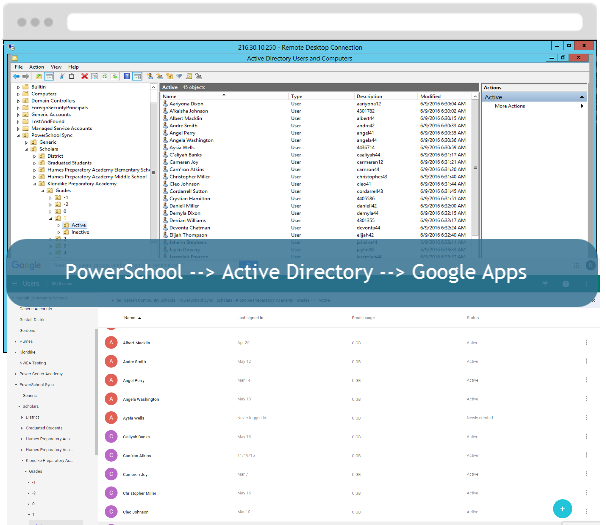Sort by the Modified column header
This screenshot has height=525, width=606.
pyautogui.click(x=445, y=96)
